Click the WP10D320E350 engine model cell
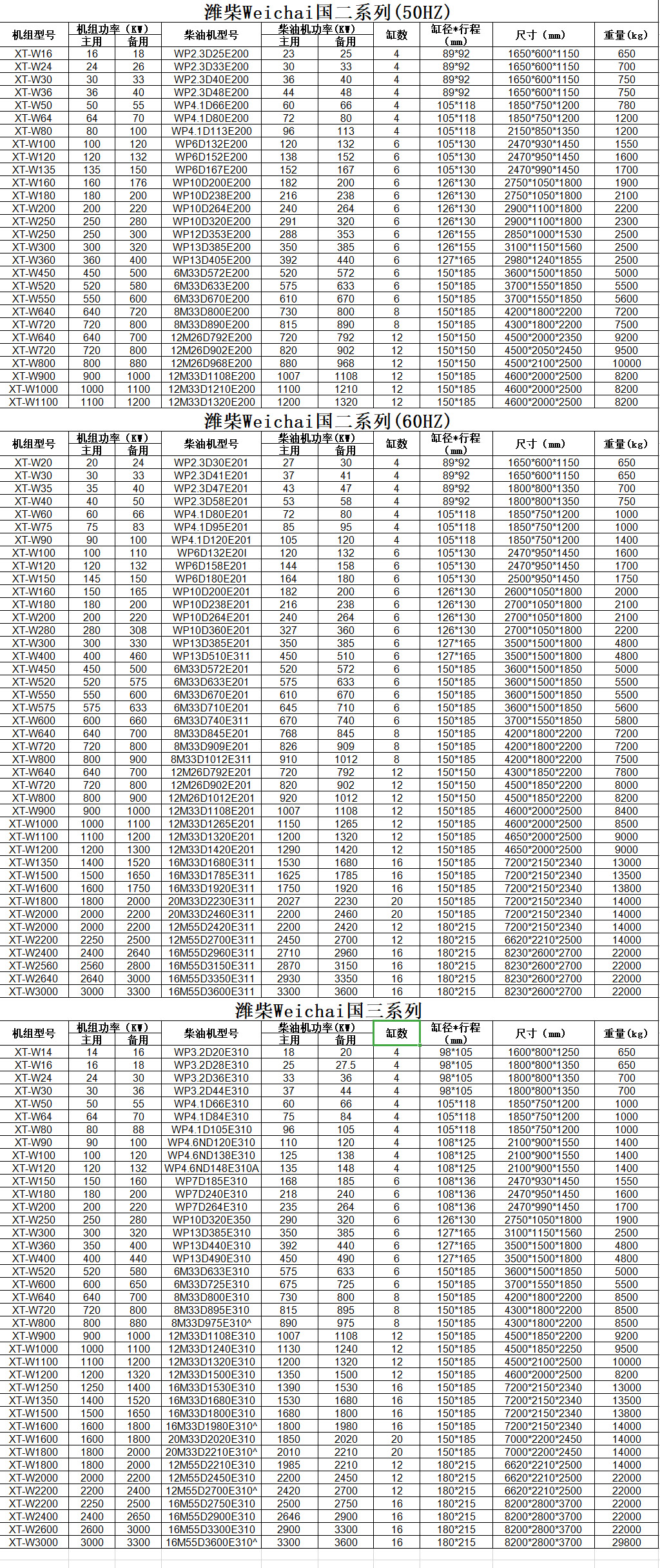The width and height of the screenshot is (660, 1568). [x=211, y=1220]
